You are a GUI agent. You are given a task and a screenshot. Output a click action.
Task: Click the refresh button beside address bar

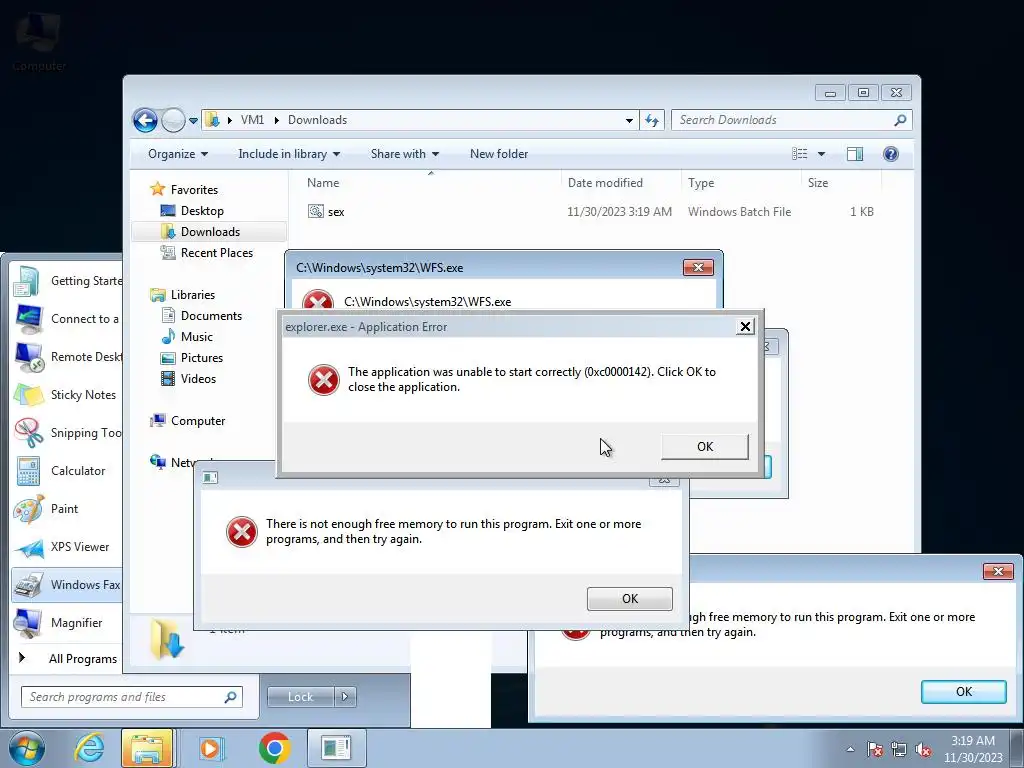[652, 120]
